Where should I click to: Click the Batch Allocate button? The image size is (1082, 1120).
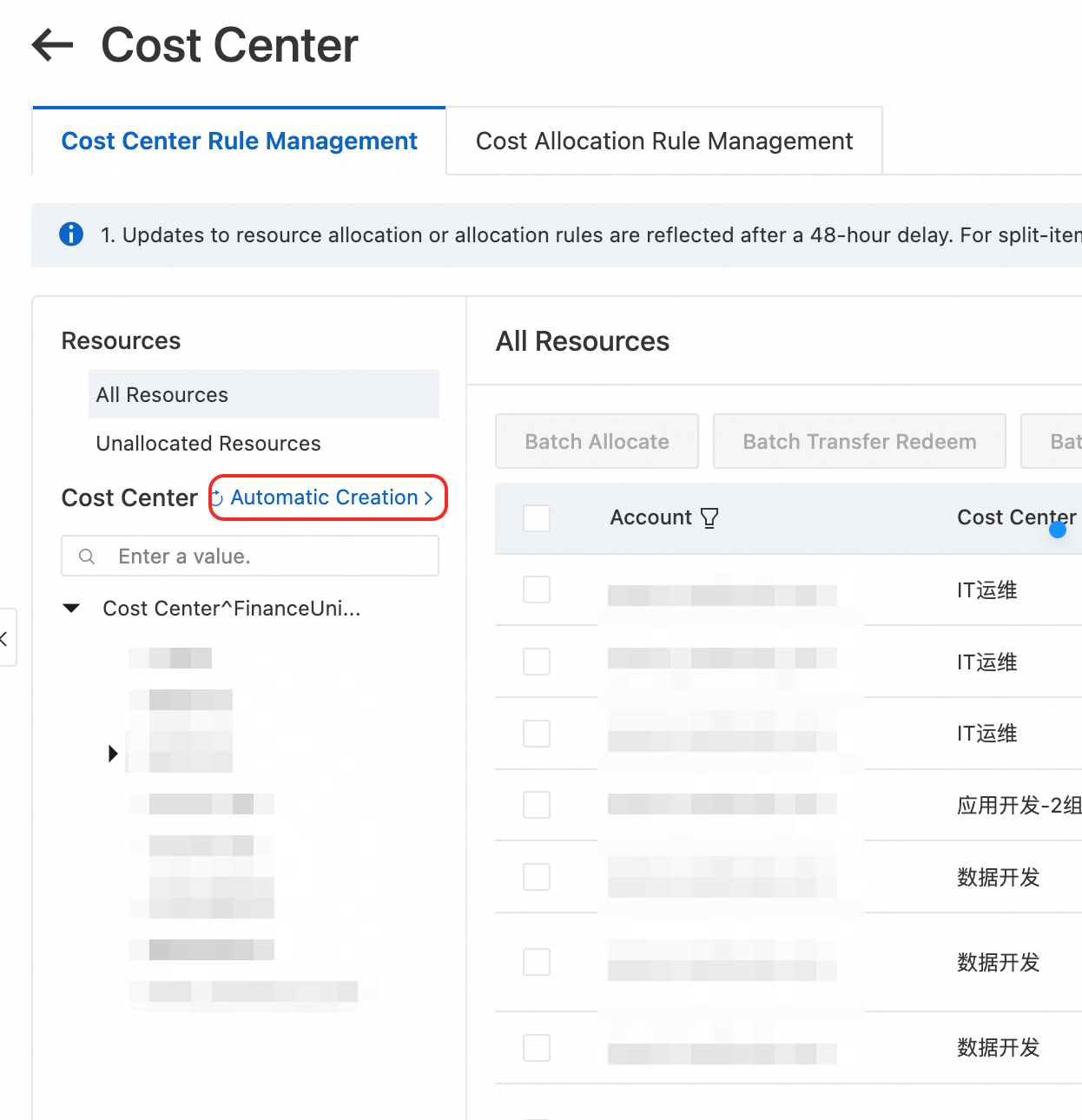click(597, 441)
